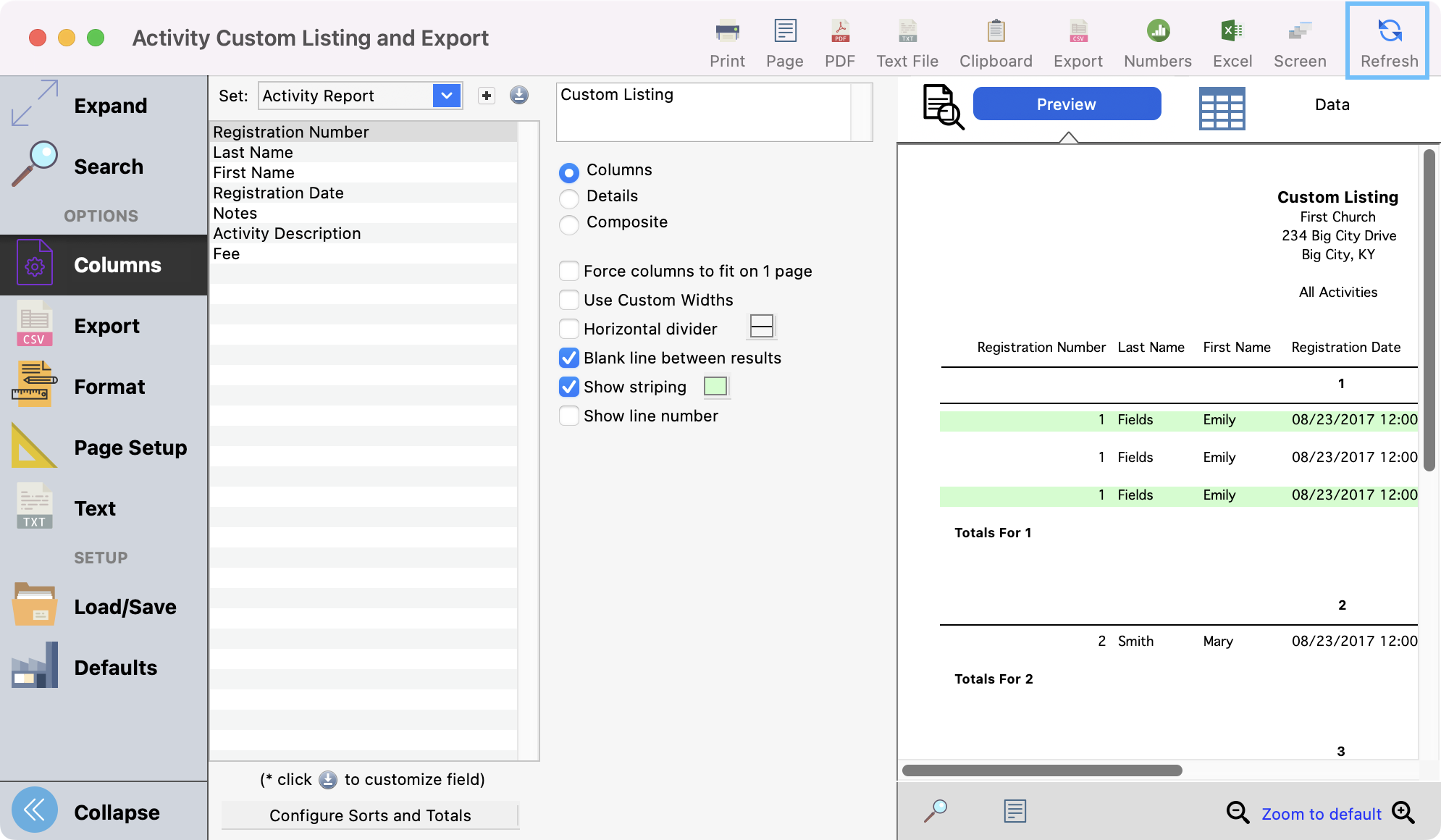Click the Refresh icon
This screenshot has height=840, width=1441.
(x=1388, y=32)
